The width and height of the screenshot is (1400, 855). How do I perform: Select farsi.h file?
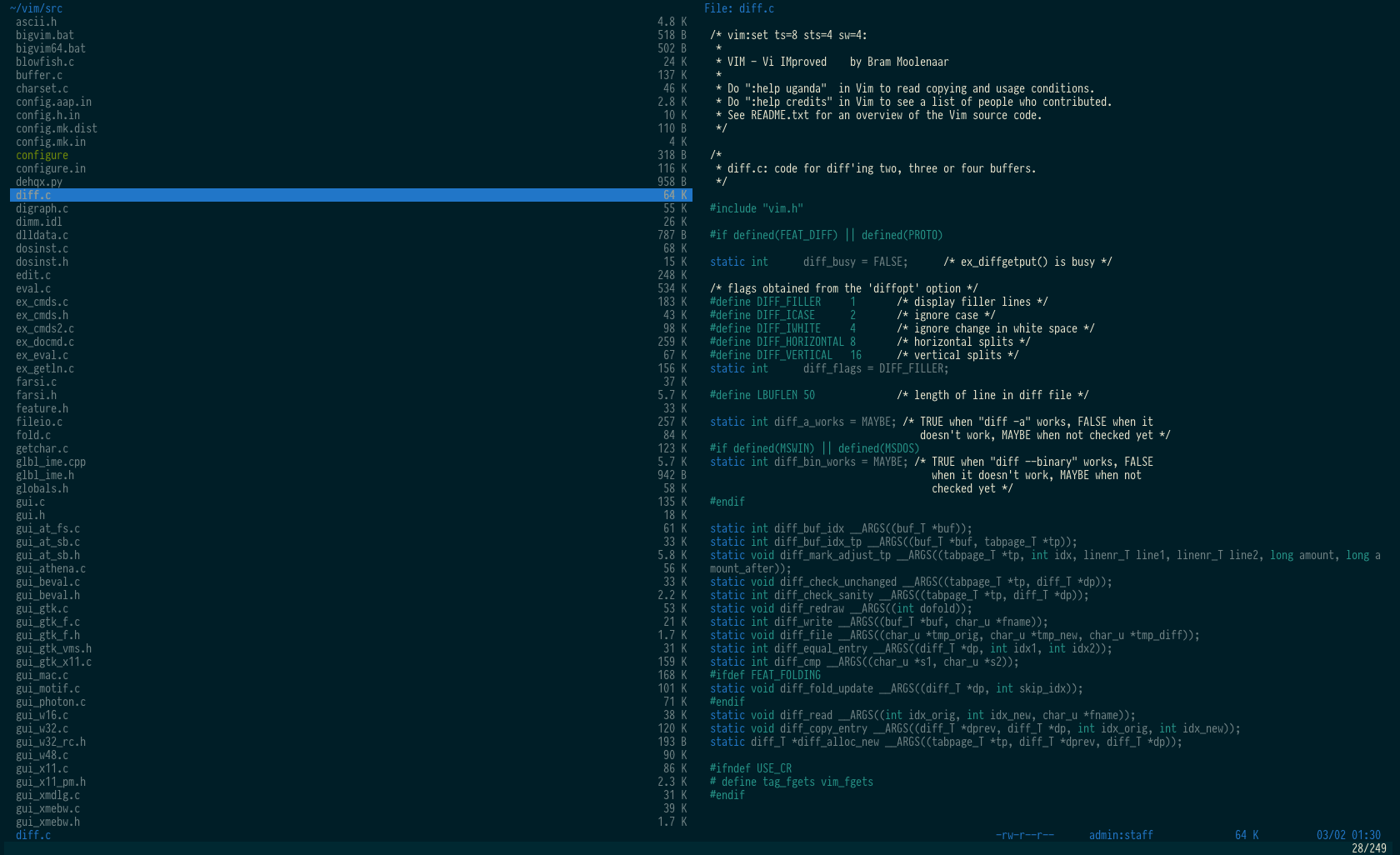351,395
